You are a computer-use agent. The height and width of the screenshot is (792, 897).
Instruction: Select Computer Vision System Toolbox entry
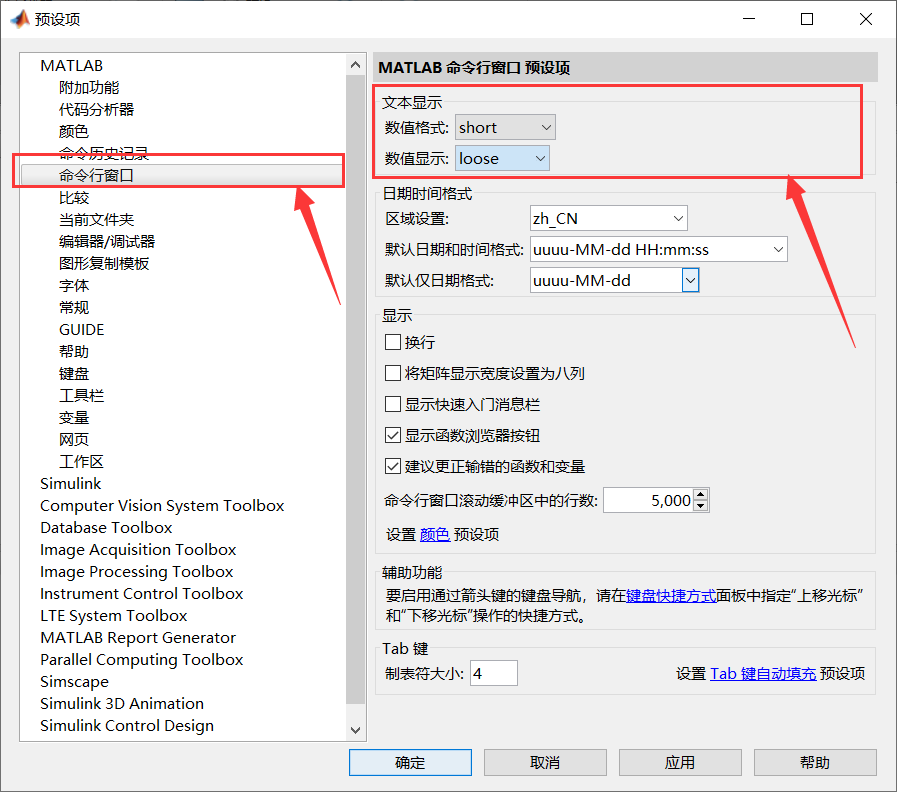pos(162,505)
